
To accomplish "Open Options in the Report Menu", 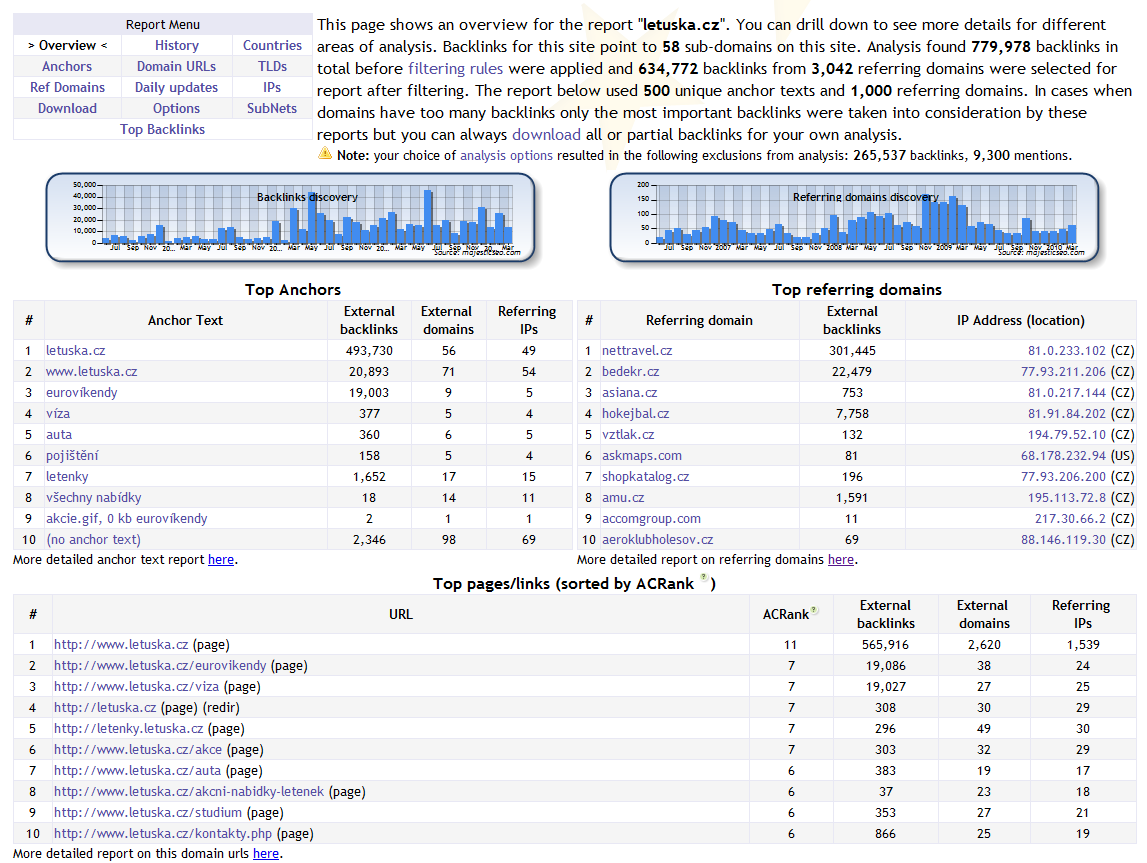I will [176, 108].
